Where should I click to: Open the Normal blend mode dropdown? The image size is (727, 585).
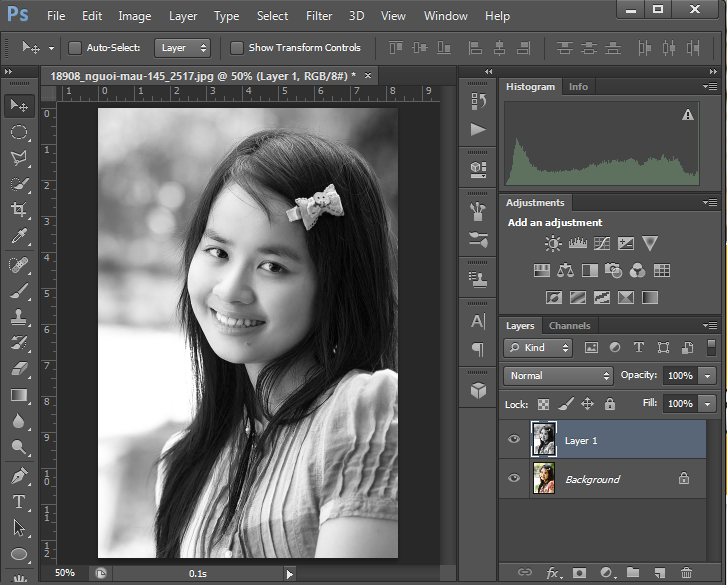[559, 376]
